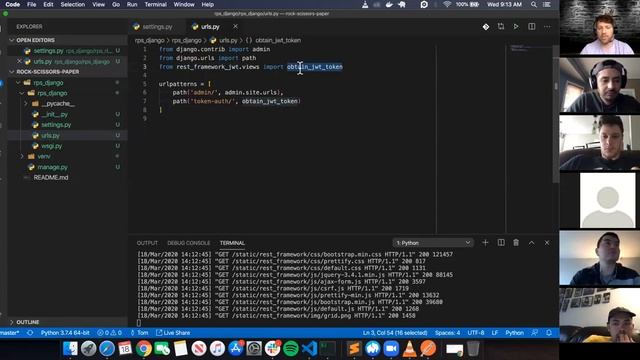Screen dimensions: 640x360
Task: Expand the __pycache__ folder
Action: 58,104
